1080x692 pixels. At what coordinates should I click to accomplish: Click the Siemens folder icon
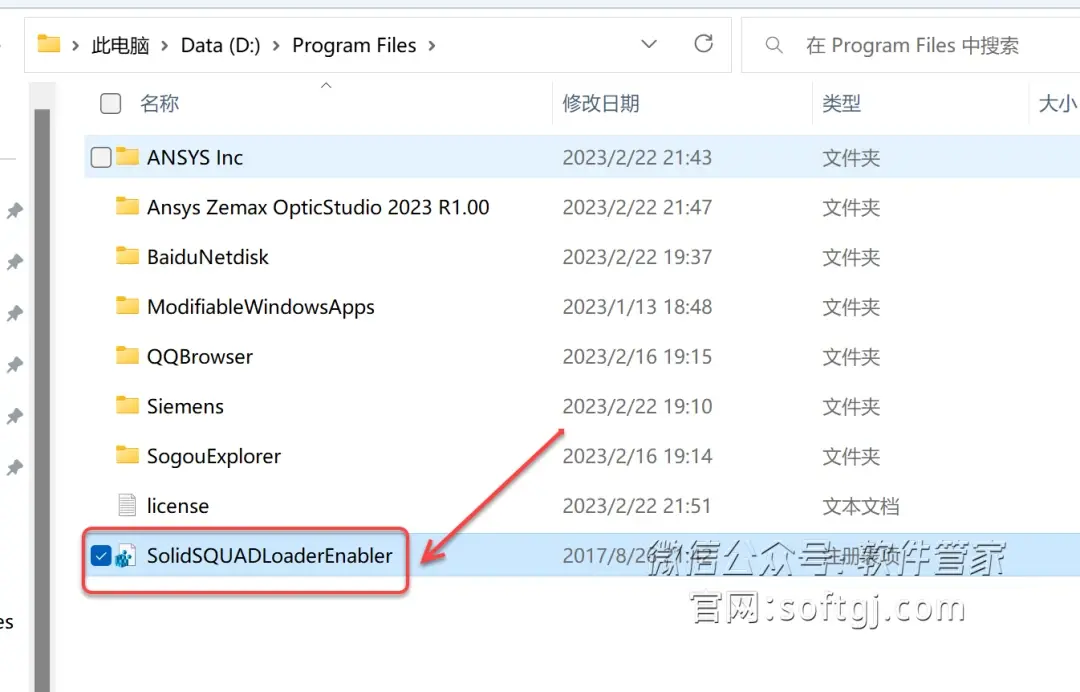127,406
